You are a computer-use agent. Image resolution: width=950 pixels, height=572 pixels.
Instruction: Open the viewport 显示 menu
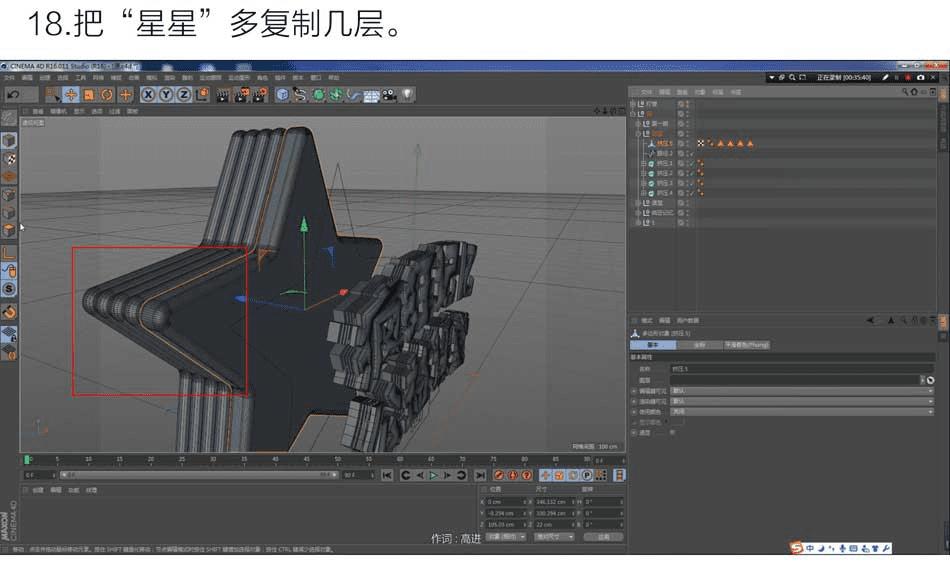pos(79,111)
